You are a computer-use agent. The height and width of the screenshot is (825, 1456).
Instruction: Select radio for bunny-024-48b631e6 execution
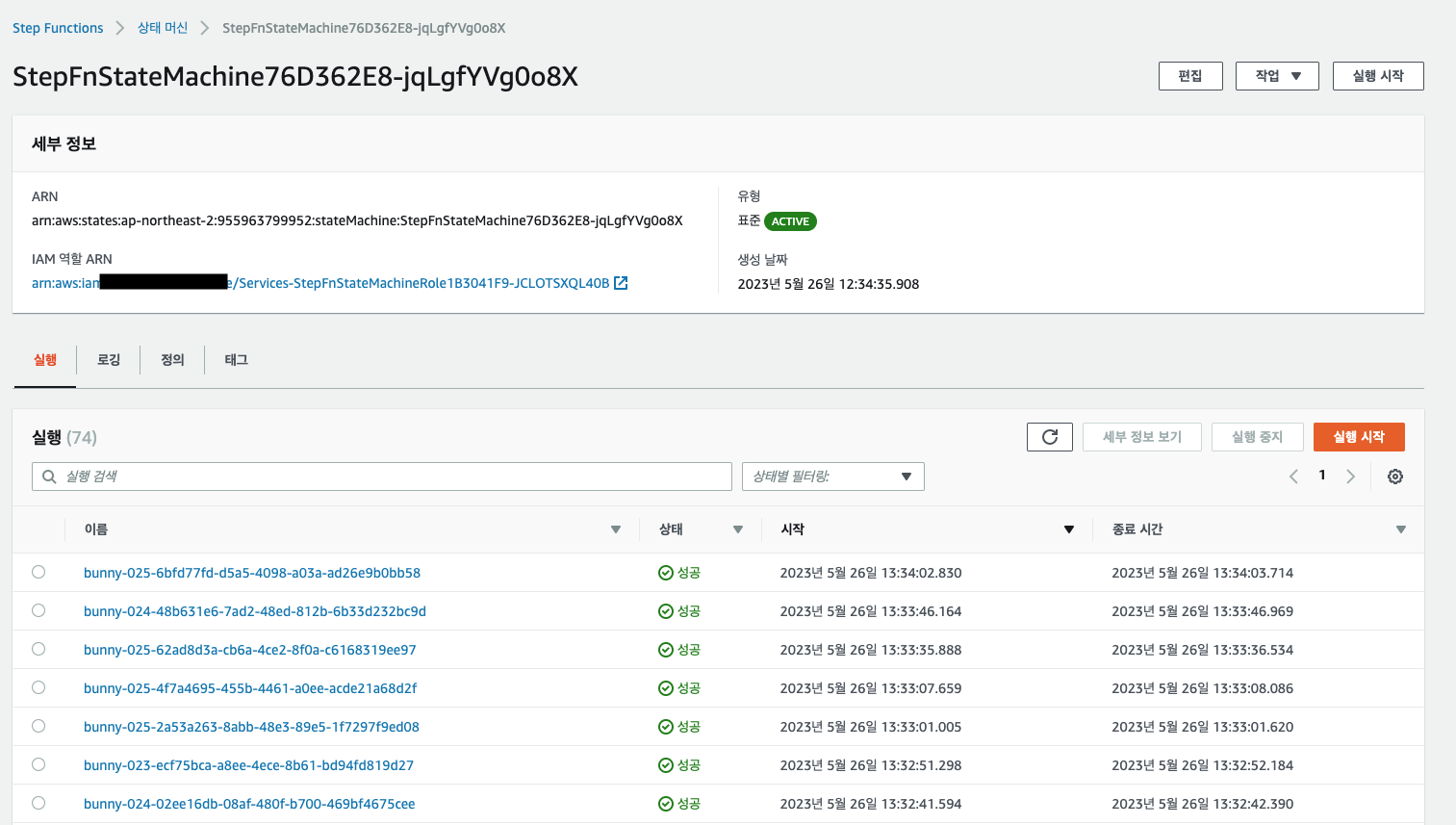pos(38,610)
